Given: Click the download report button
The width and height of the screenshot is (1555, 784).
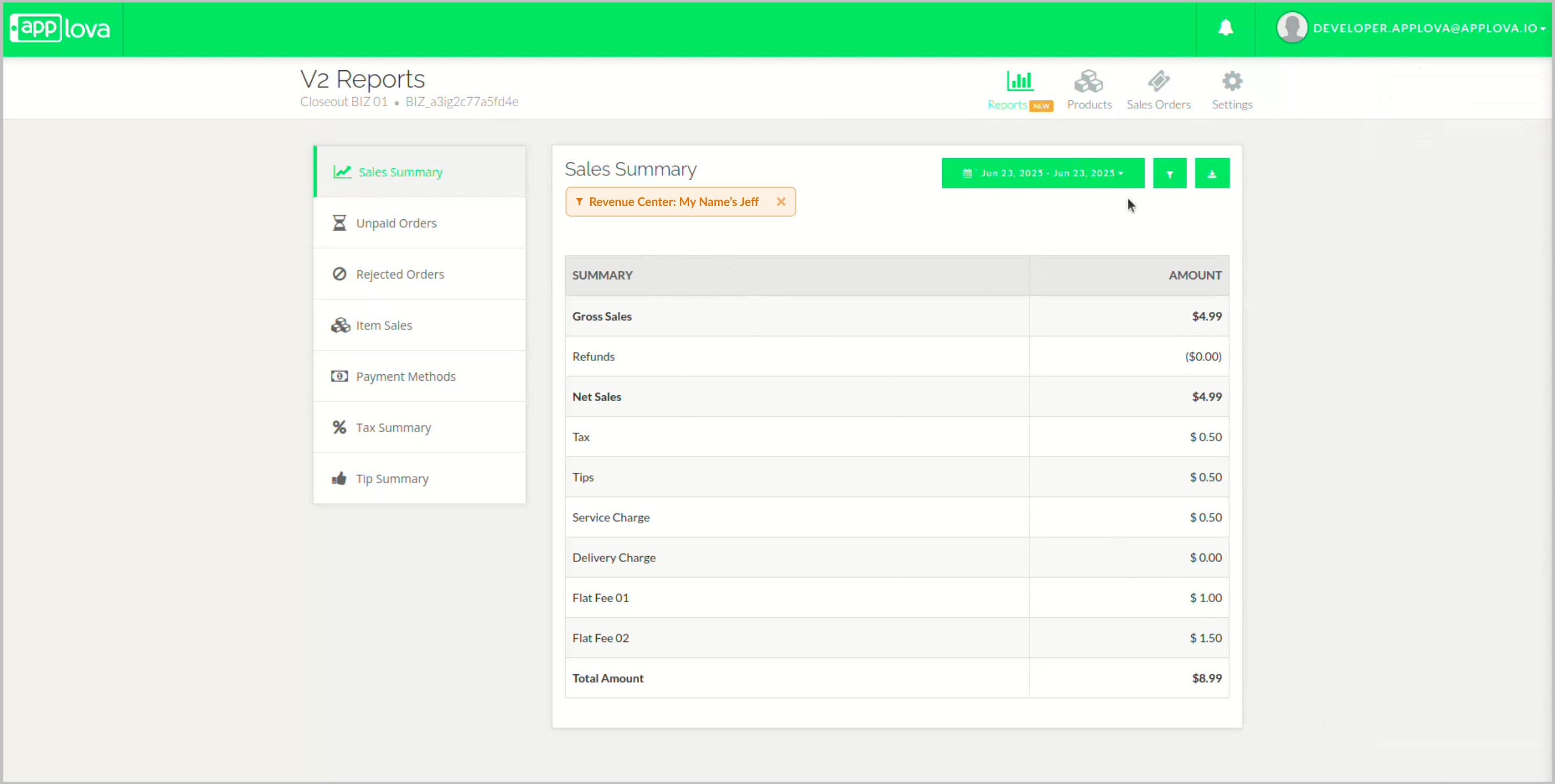Looking at the screenshot, I should pos(1212,173).
